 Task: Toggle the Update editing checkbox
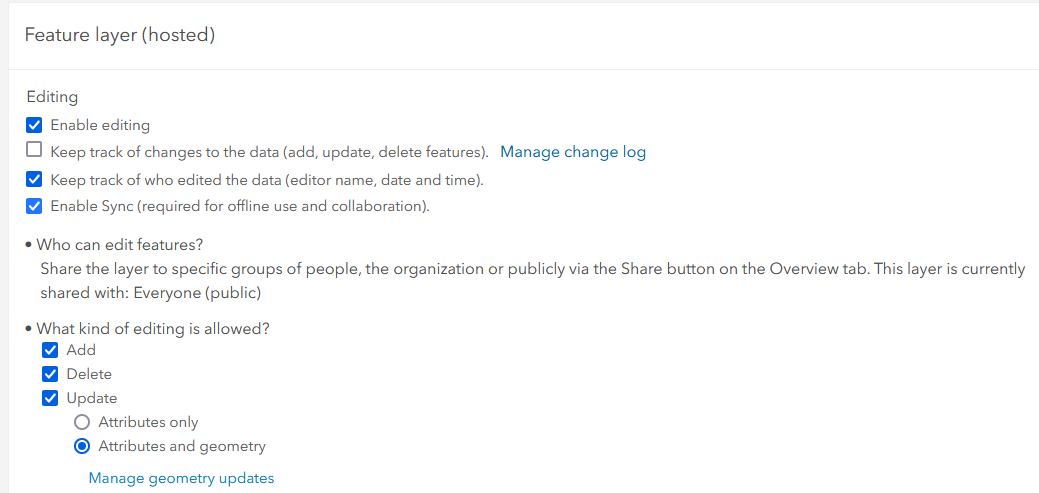pos(50,398)
